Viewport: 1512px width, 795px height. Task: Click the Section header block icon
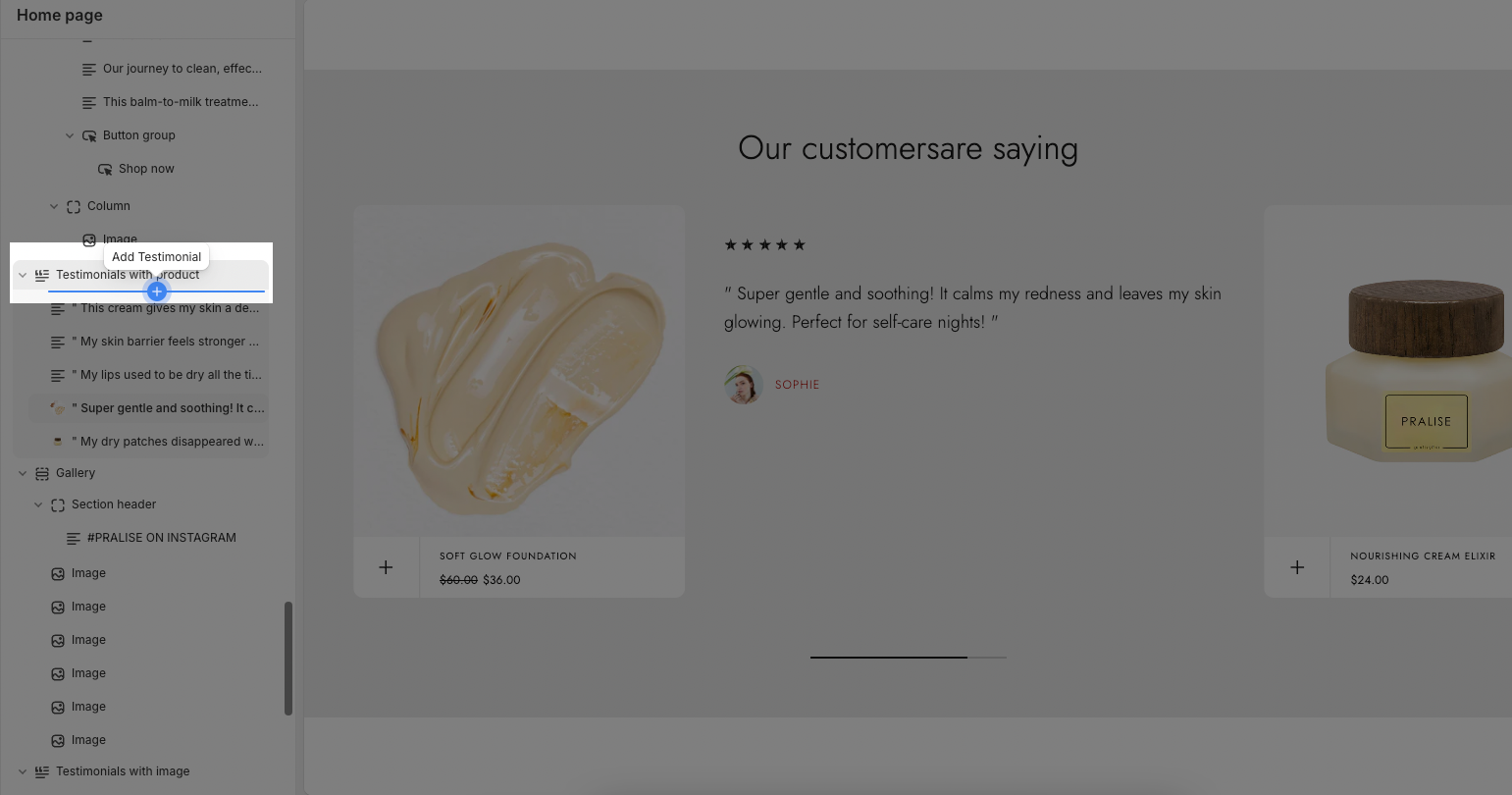click(58, 504)
